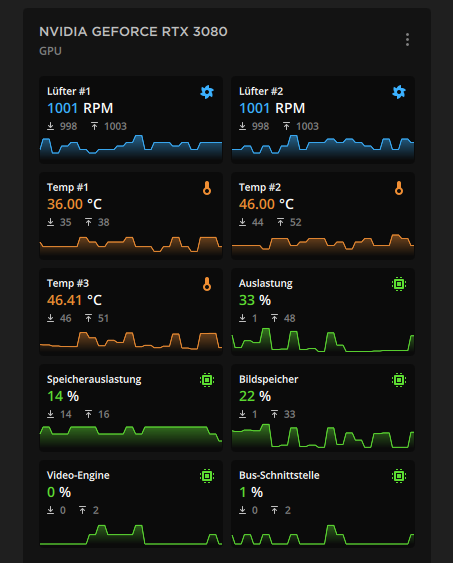Click the minimum 998 value in Lüfter #1

(x=68, y=126)
